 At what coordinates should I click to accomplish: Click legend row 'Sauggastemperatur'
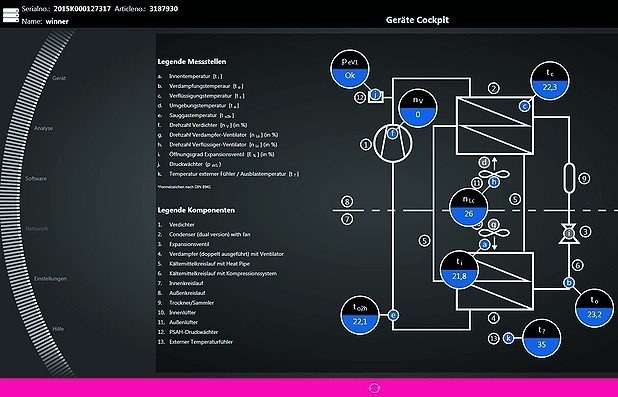(x=196, y=116)
